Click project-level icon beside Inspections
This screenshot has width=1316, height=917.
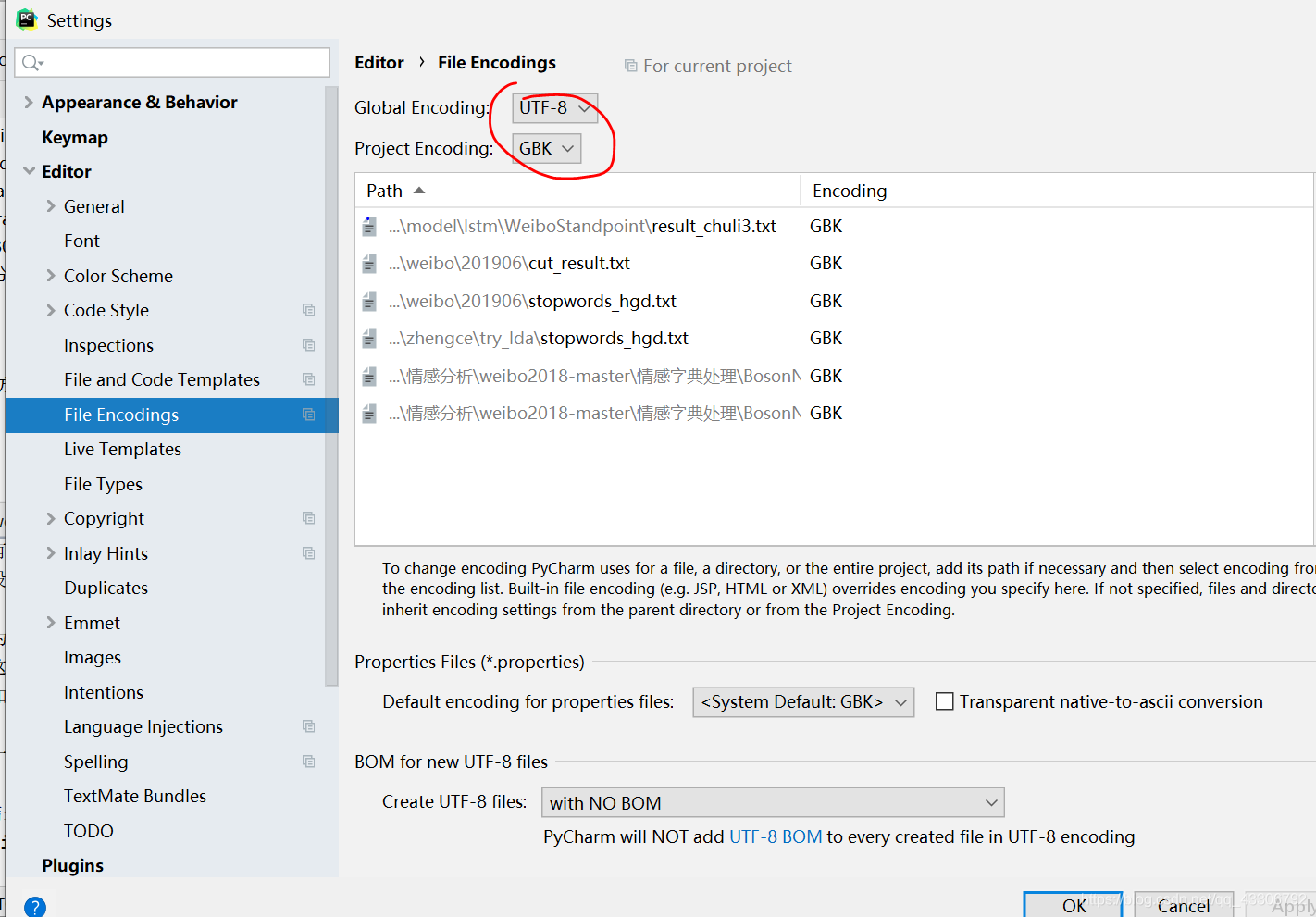(x=309, y=345)
